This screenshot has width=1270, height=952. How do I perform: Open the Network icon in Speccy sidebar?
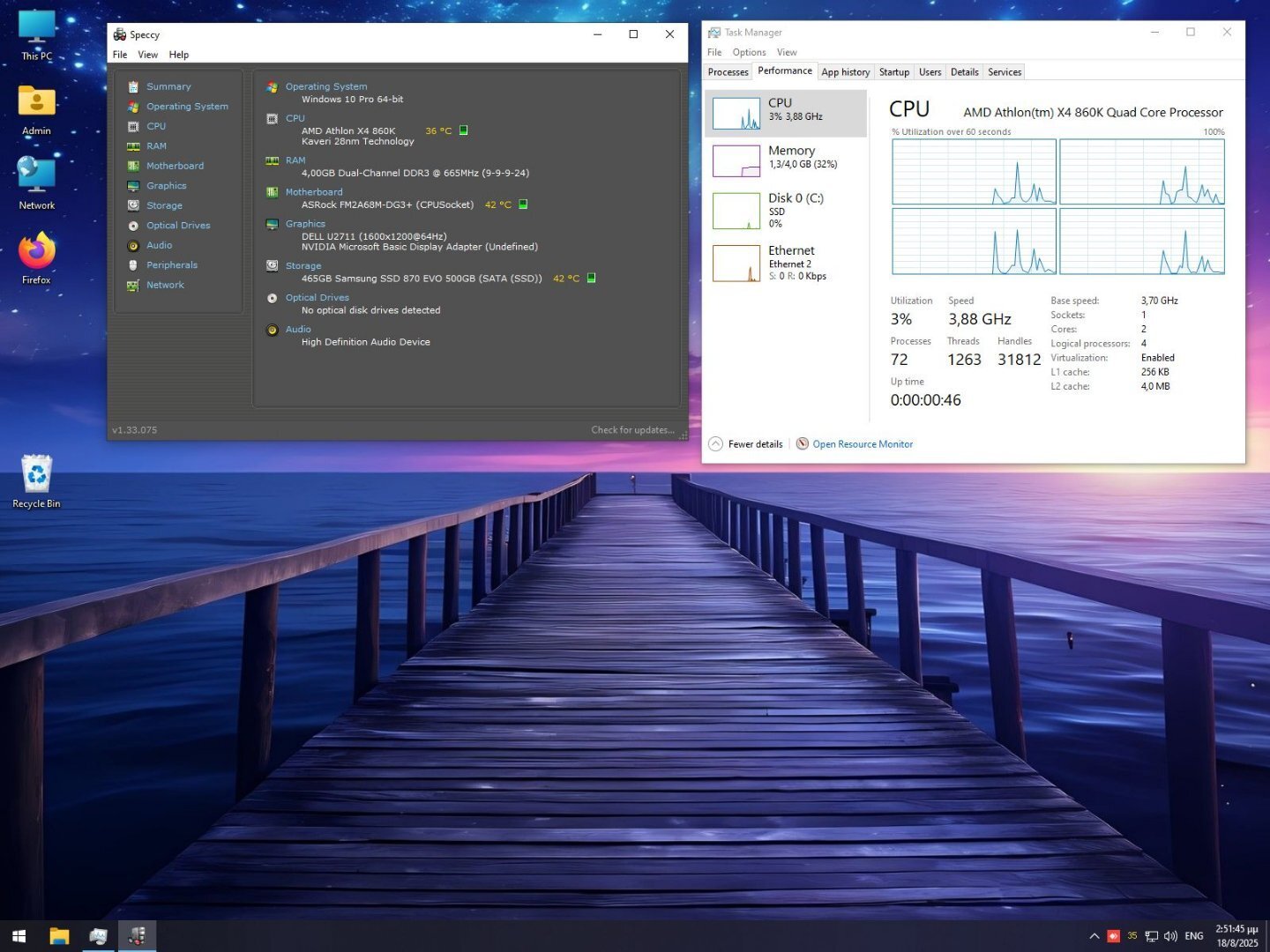133,285
